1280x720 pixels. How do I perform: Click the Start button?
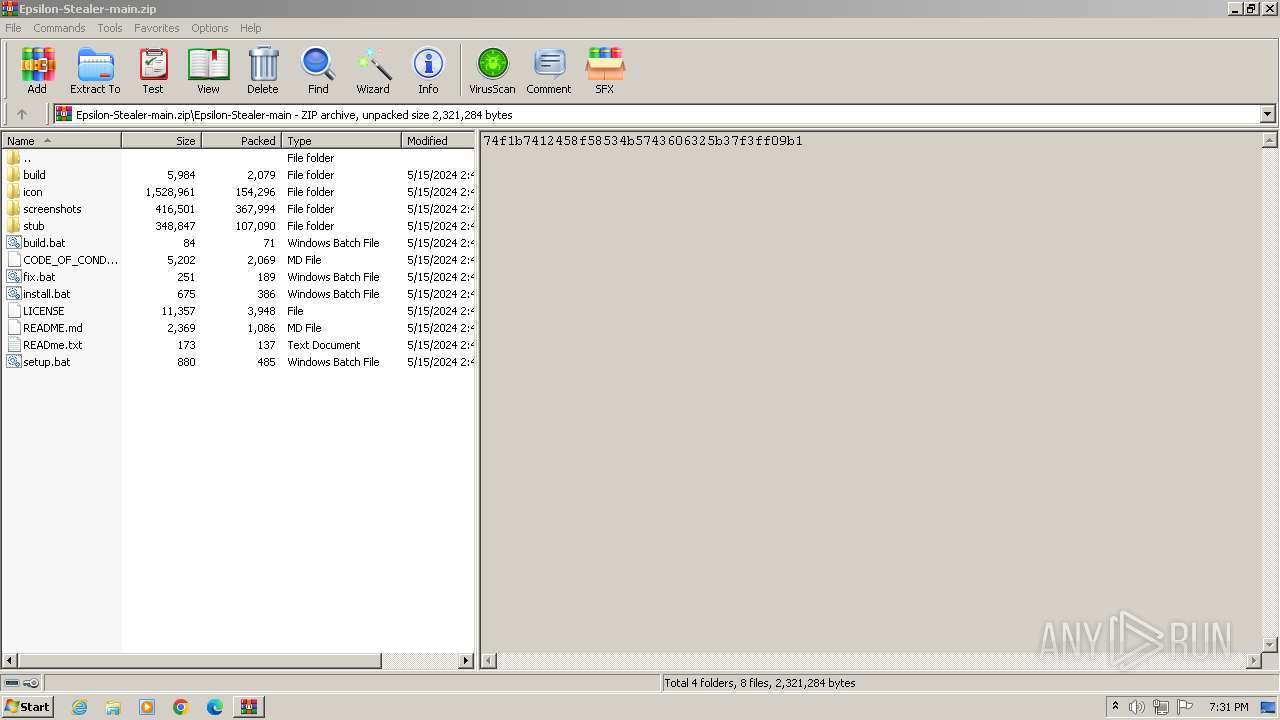pos(28,707)
